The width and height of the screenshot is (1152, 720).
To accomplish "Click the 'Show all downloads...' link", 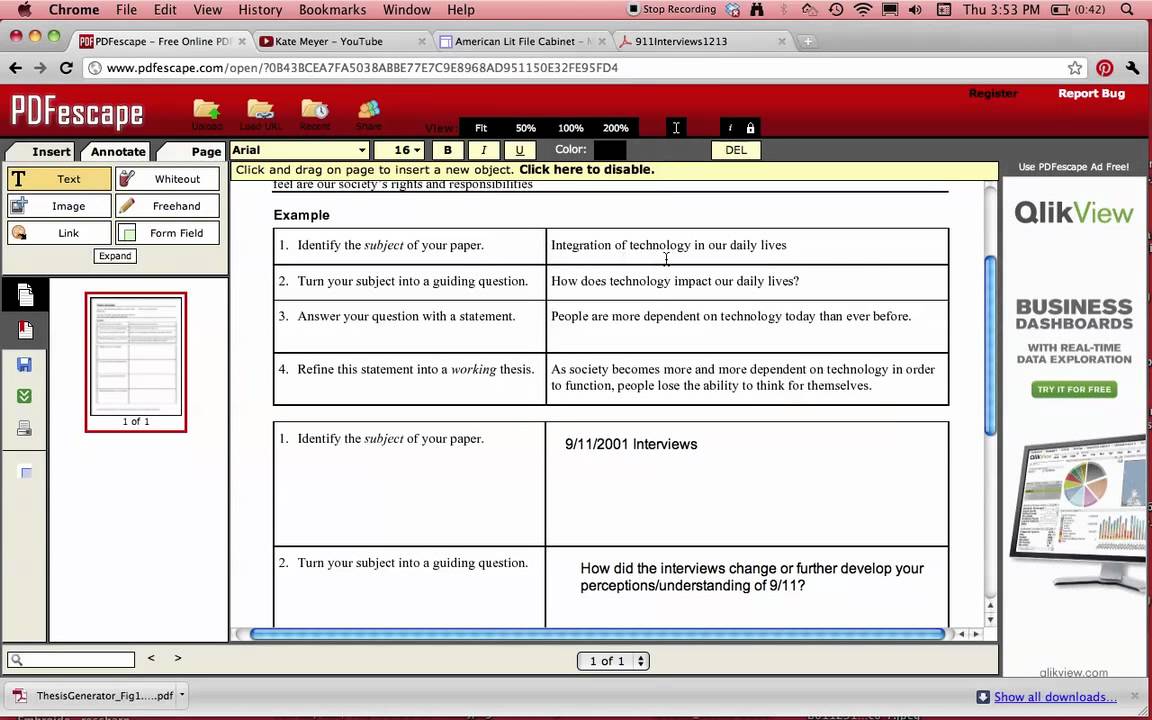I will [1055, 697].
